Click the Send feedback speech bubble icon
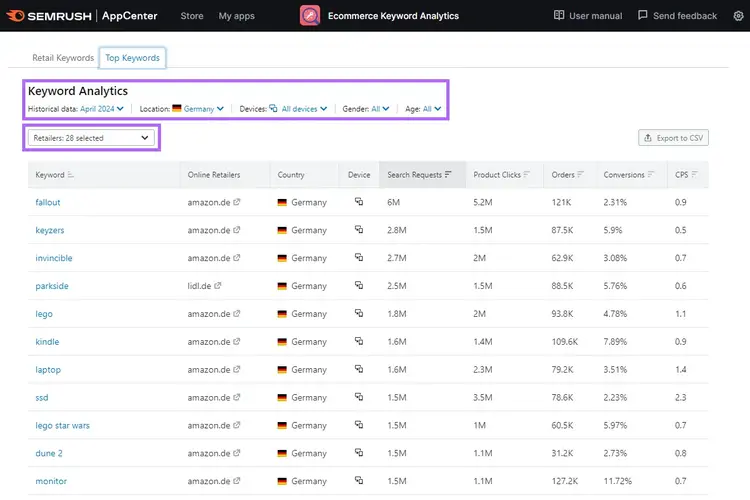This screenshot has height=500, width=750. pyautogui.click(x=643, y=15)
